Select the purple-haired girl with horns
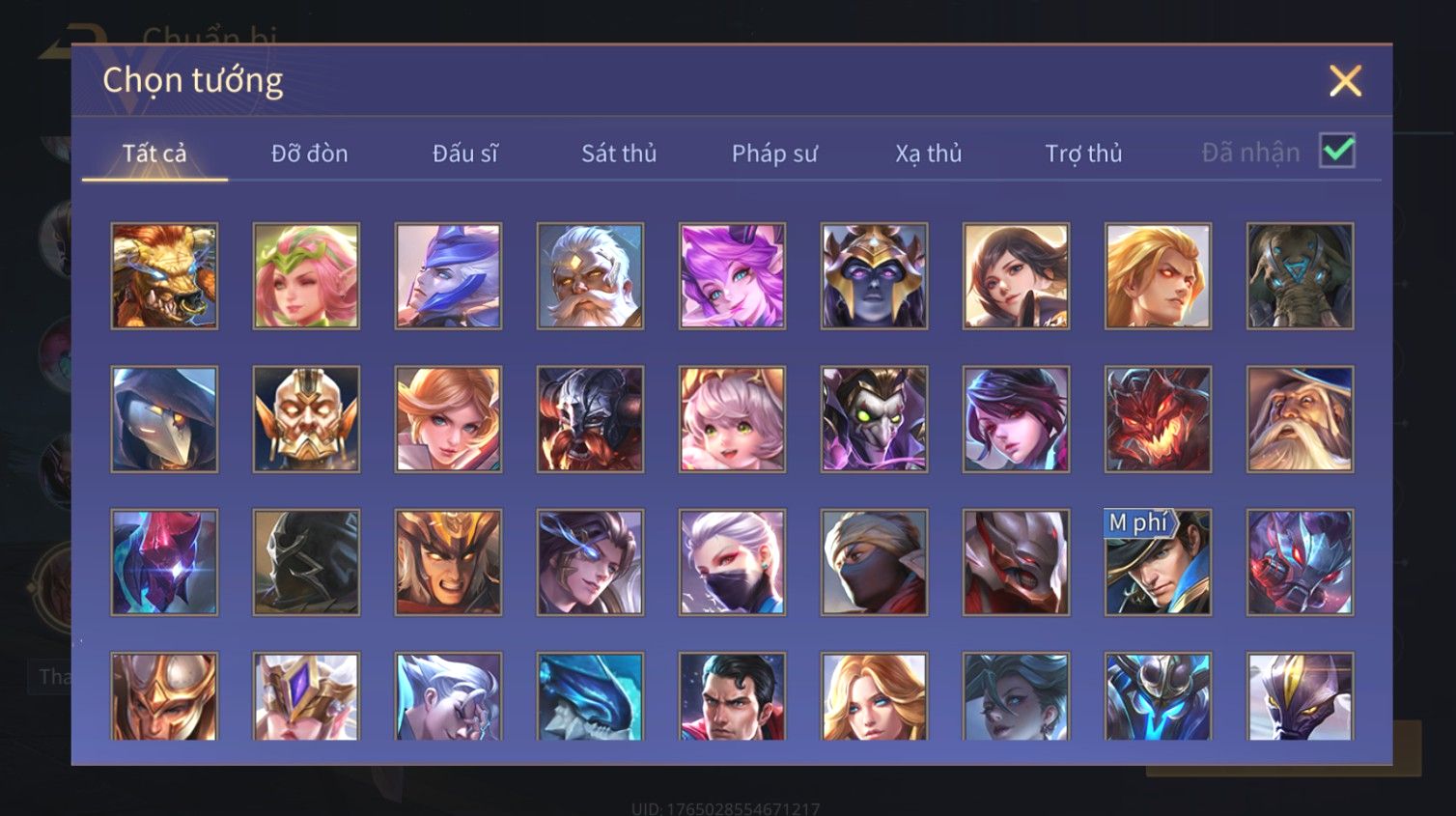 [x=732, y=276]
